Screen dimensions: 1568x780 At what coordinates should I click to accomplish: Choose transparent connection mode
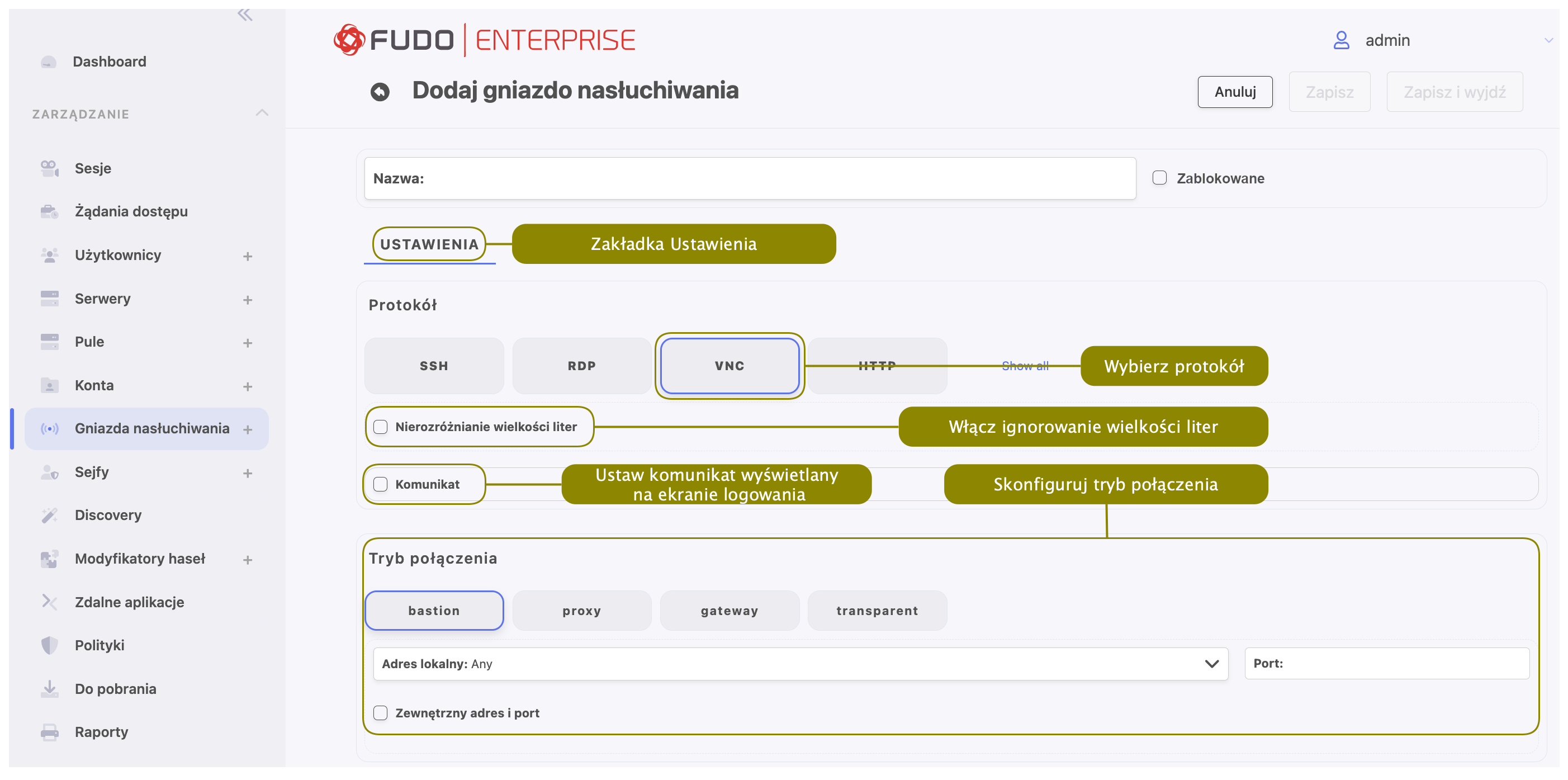tap(877, 611)
